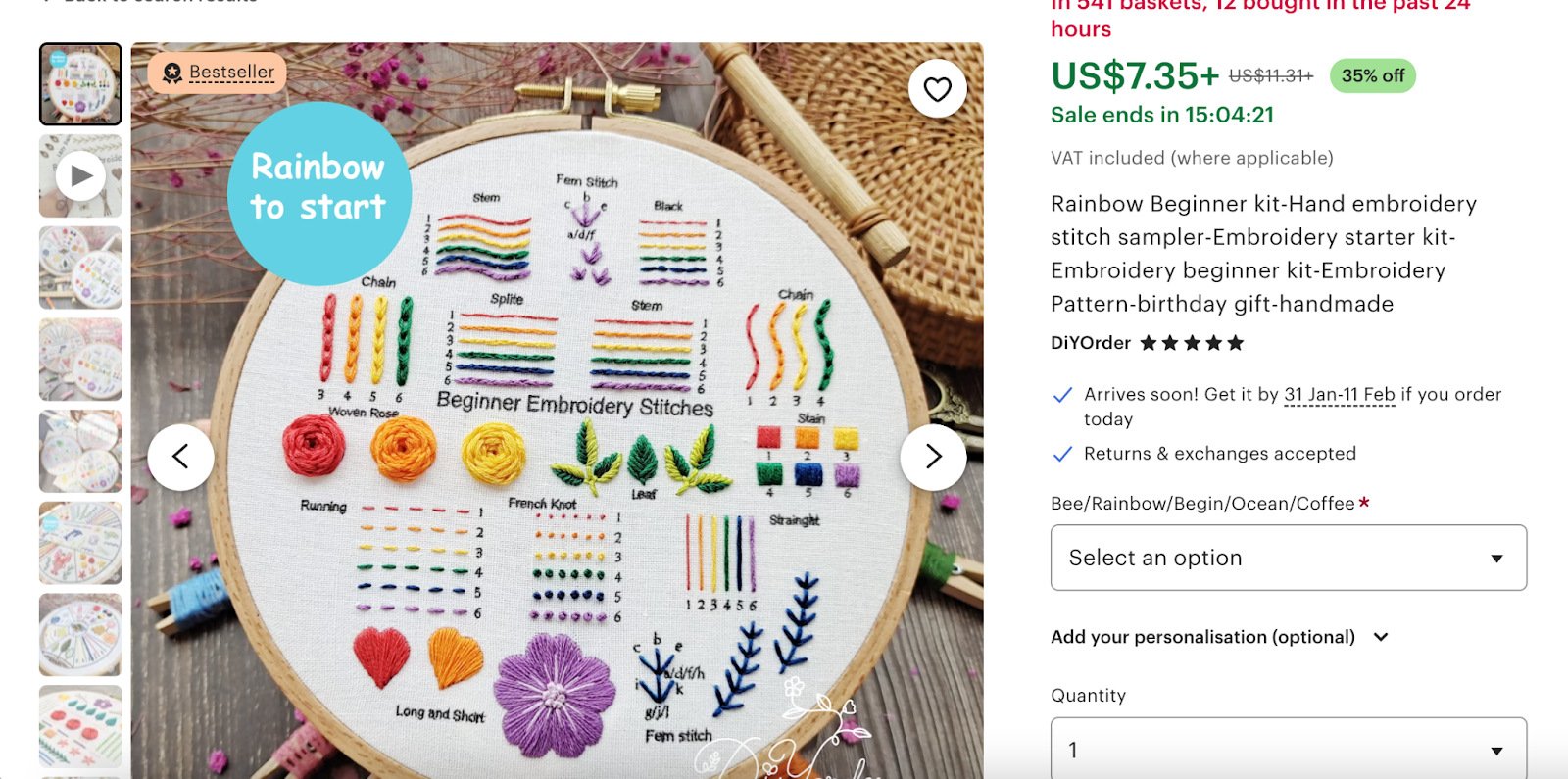Go back to the previous product photo
This screenshot has width=1568, height=779.
pos(181,456)
